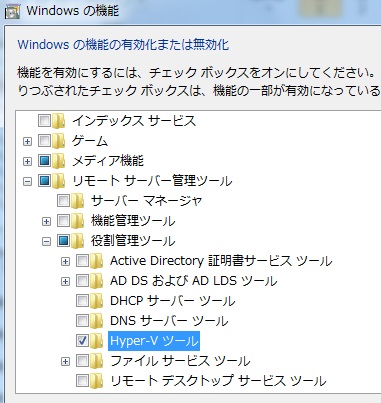The width and height of the screenshot is (381, 403).
Task: Click folder icon beside DNS サーバー ツール
Action: pos(97,321)
